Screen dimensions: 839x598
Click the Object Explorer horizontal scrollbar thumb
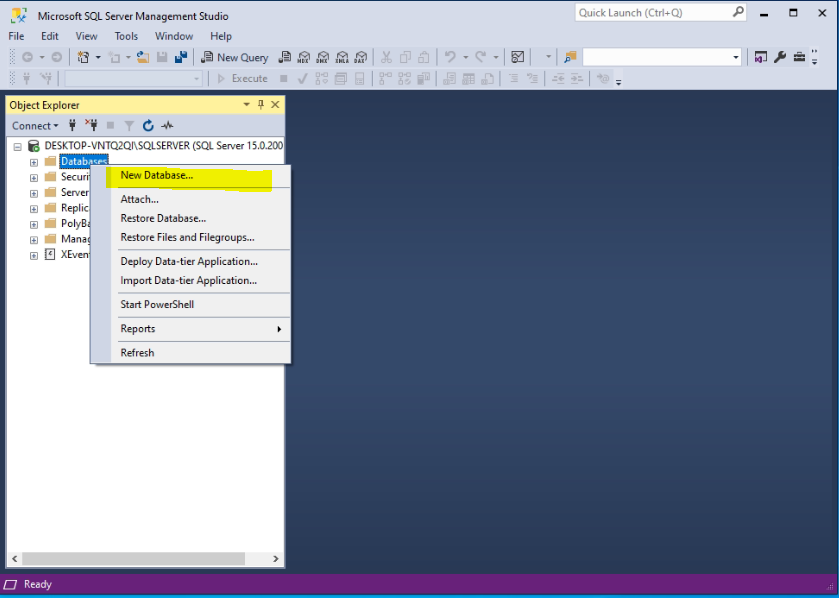coord(133,558)
